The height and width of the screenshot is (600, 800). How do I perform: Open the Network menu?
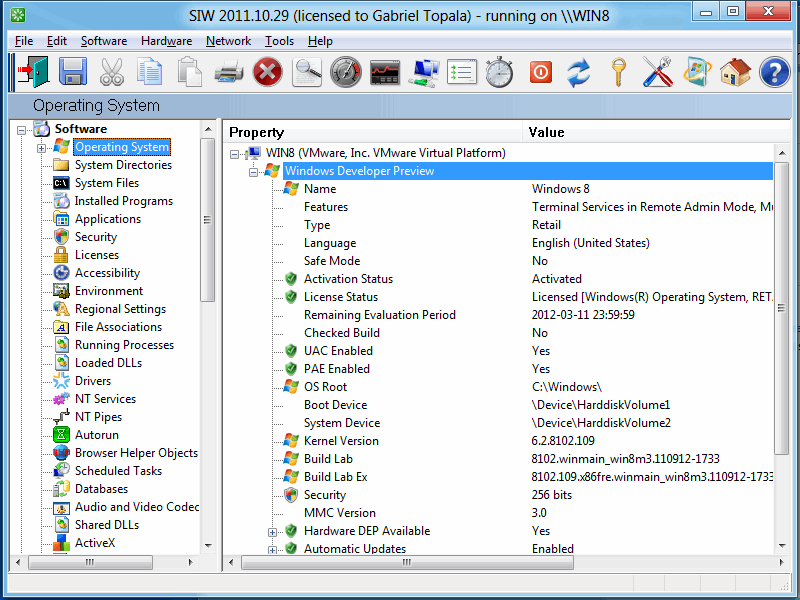(x=228, y=41)
